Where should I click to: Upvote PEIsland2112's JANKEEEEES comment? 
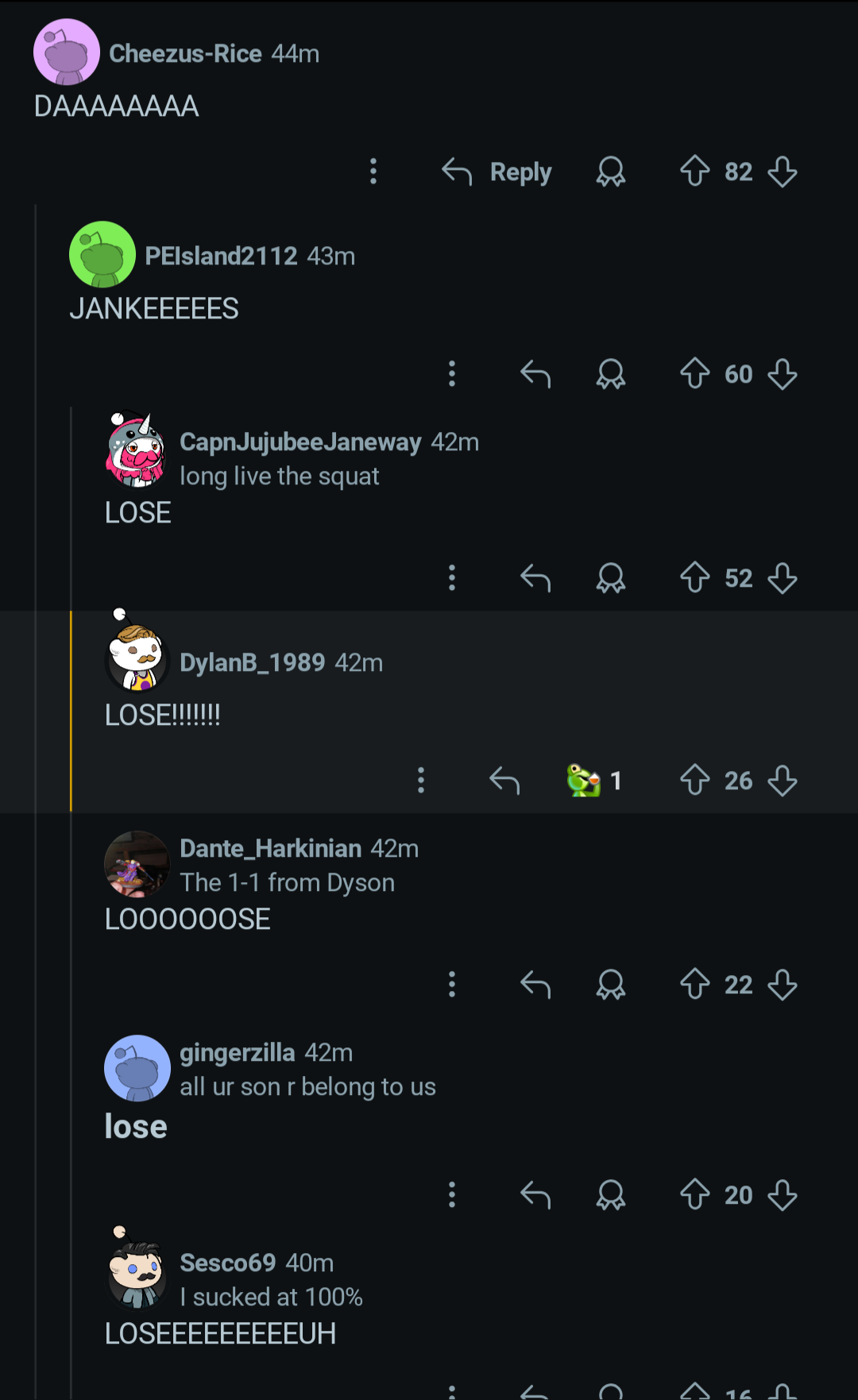click(x=694, y=374)
